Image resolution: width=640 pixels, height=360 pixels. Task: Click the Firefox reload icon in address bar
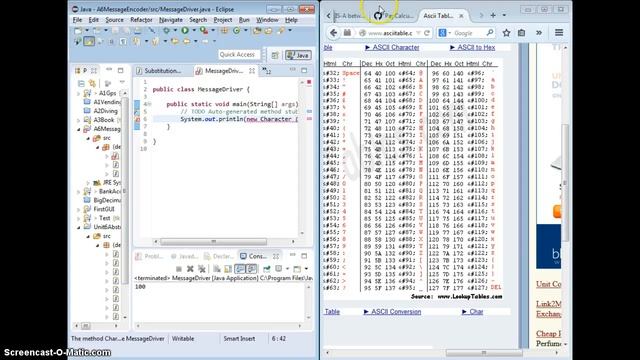point(427,33)
